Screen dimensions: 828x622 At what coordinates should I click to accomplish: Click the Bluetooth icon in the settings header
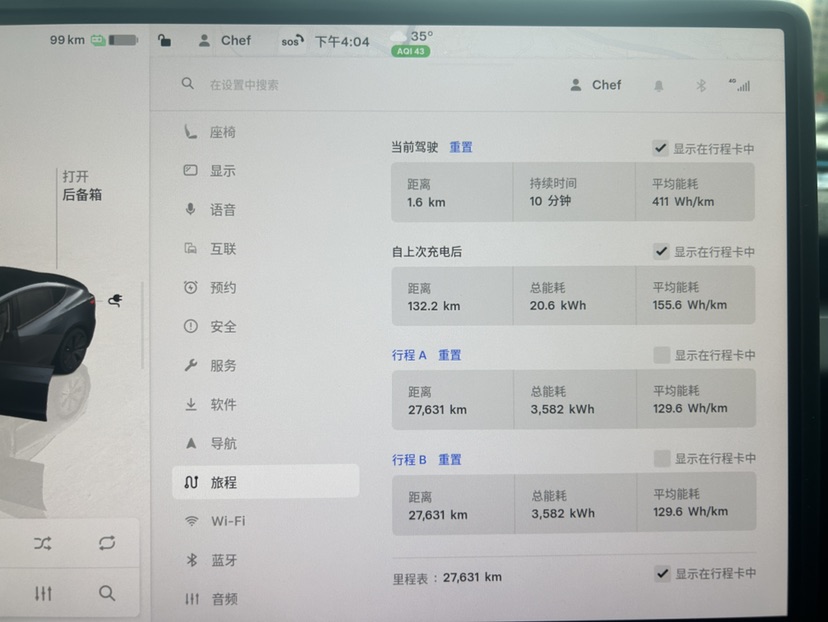(701, 86)
